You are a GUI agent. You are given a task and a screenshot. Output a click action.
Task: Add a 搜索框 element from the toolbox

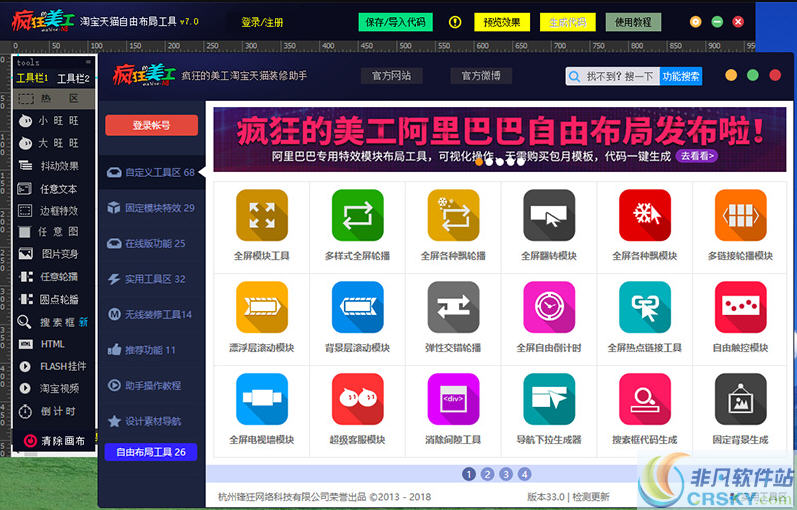point(53,322)
